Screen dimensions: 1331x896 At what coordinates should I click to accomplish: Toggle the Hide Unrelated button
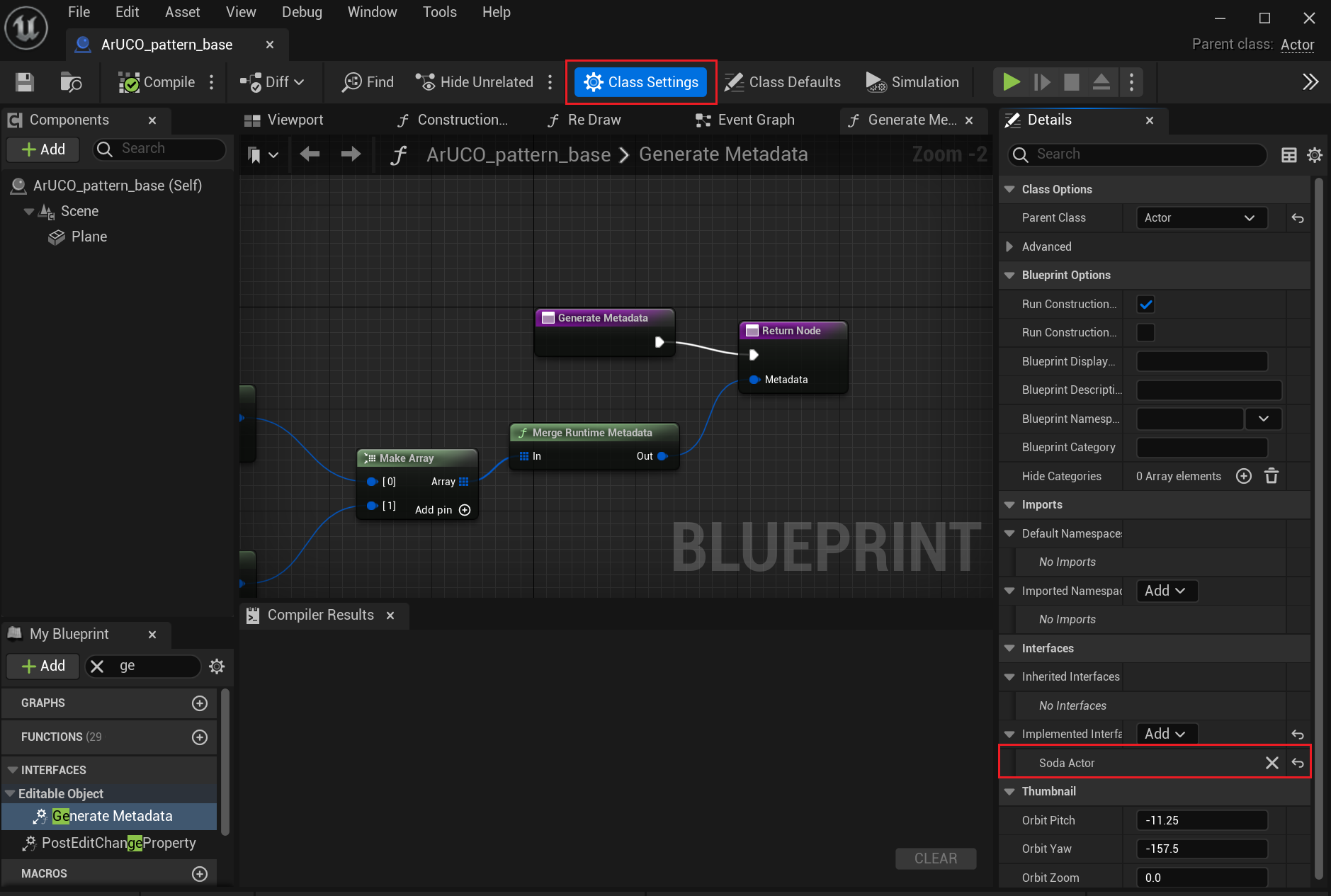pyautogui.click(x=475, y=82)
